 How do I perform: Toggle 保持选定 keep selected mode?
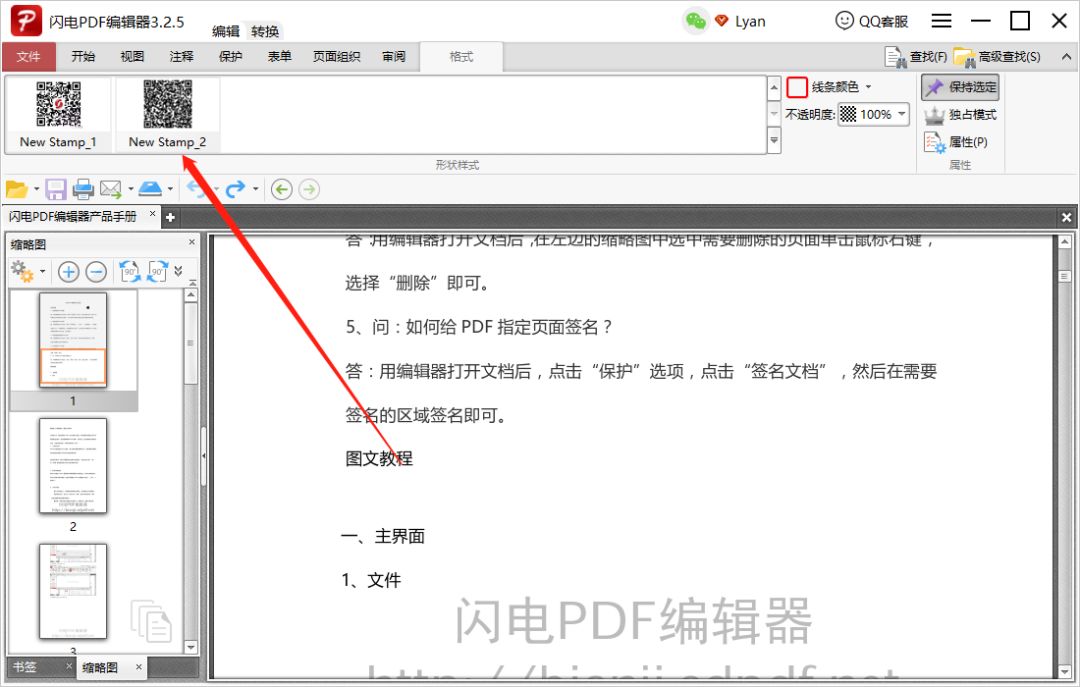coord(960,87)
